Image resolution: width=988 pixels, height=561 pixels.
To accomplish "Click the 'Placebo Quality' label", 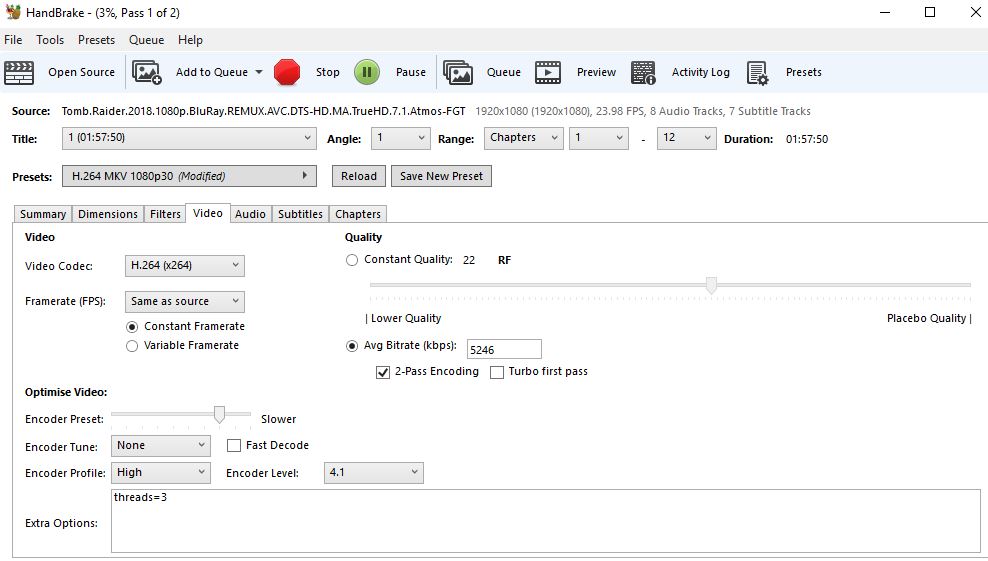I will (x=926, y=319).
